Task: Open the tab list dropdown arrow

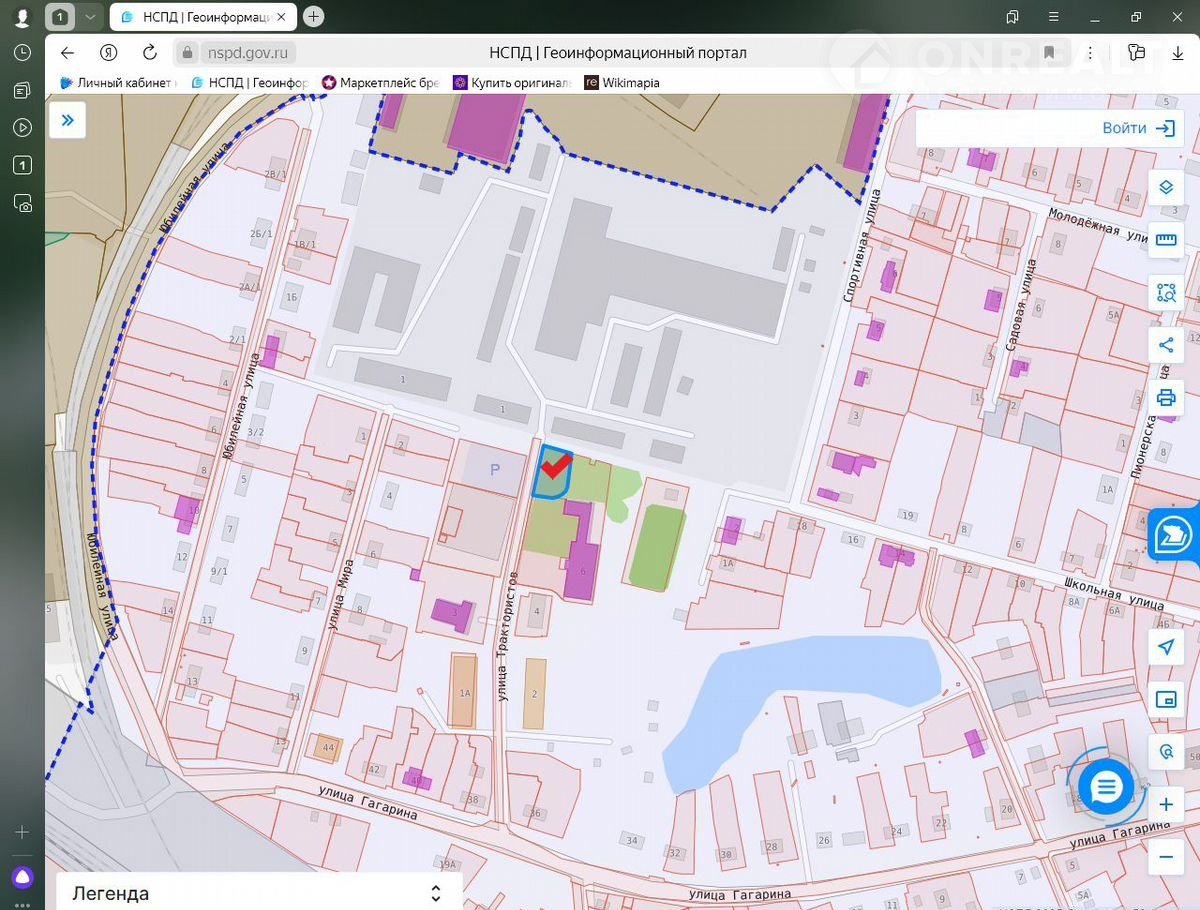Action: pyautogui.click(x=90, y=17)
